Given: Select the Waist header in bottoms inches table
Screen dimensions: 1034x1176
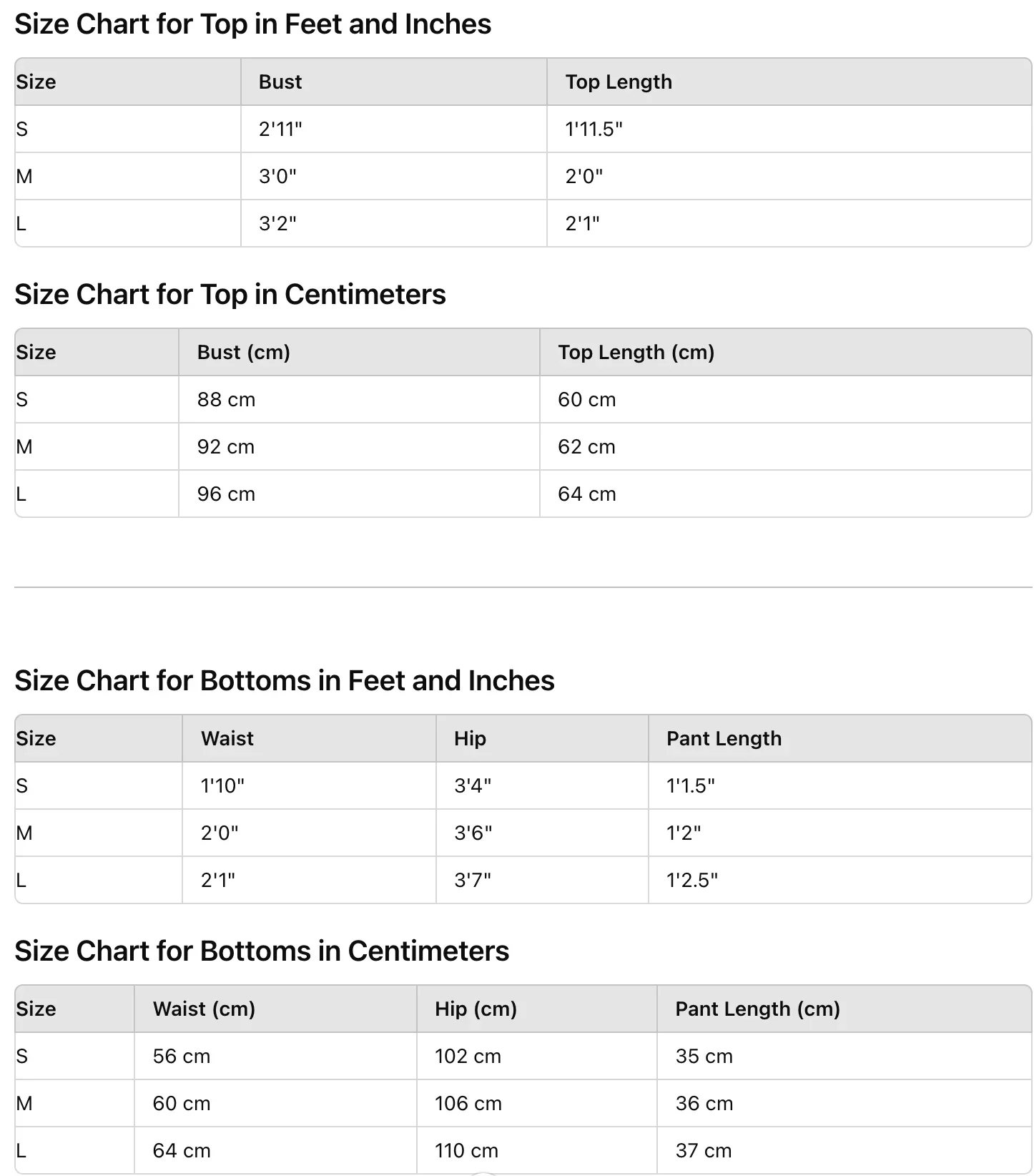Looking at the screenshot, I should (x=309, y=739).
